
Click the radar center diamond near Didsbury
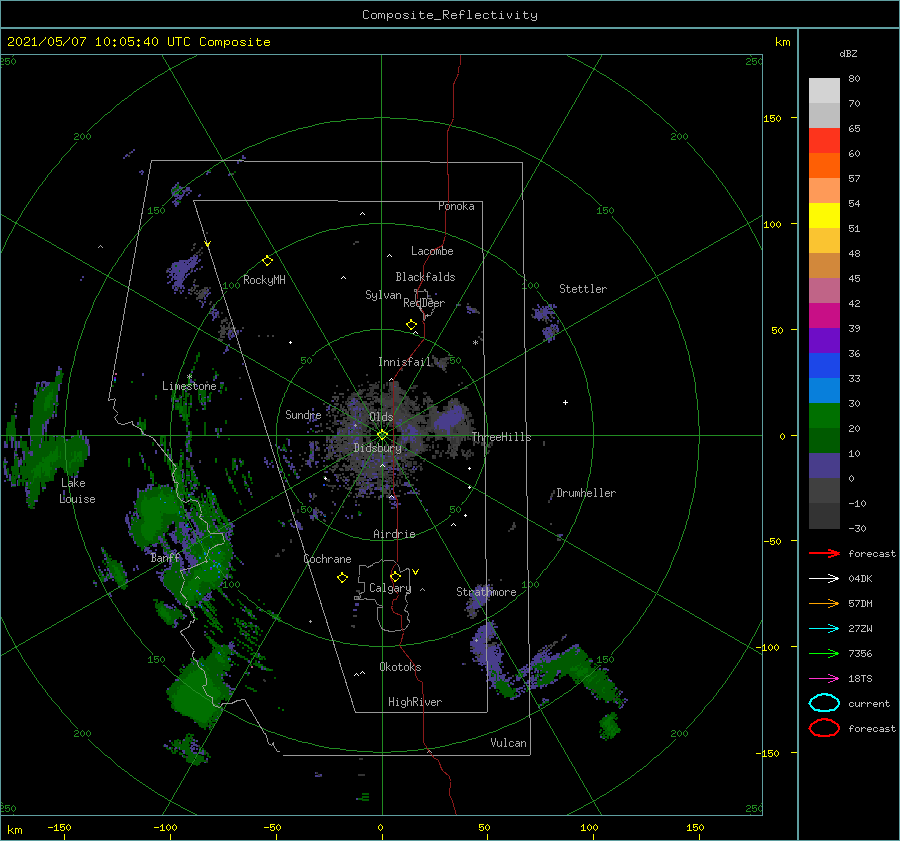(382, 435)
